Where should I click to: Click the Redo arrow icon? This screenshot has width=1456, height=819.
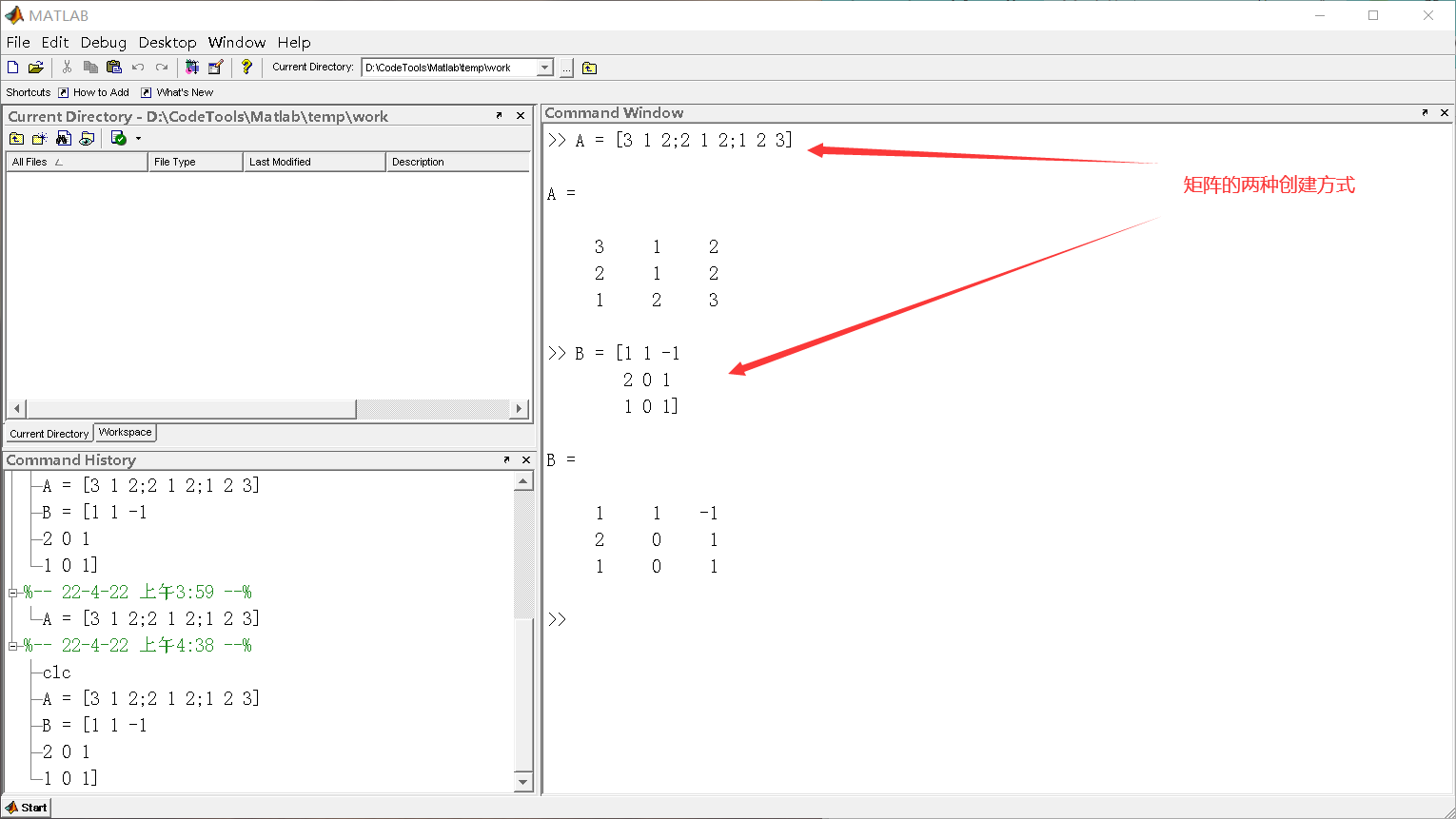tap(162, 68)
